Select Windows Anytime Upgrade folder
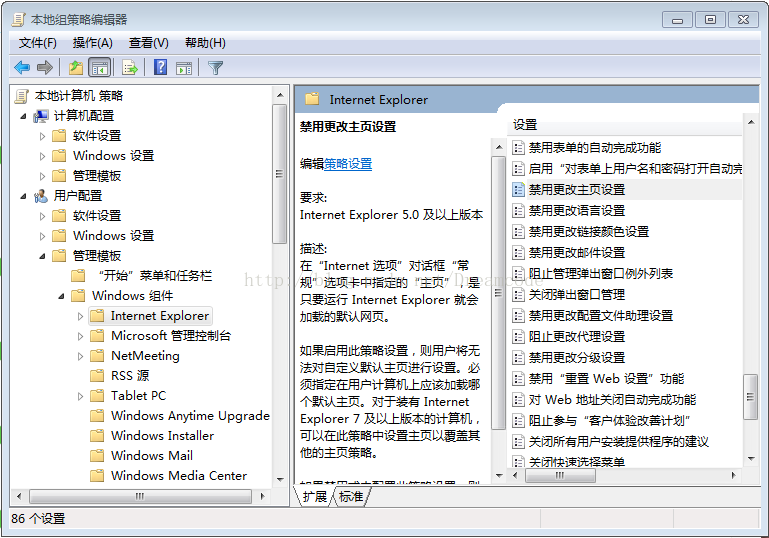Viewport: 769px width, 538px height. [190, 416]
